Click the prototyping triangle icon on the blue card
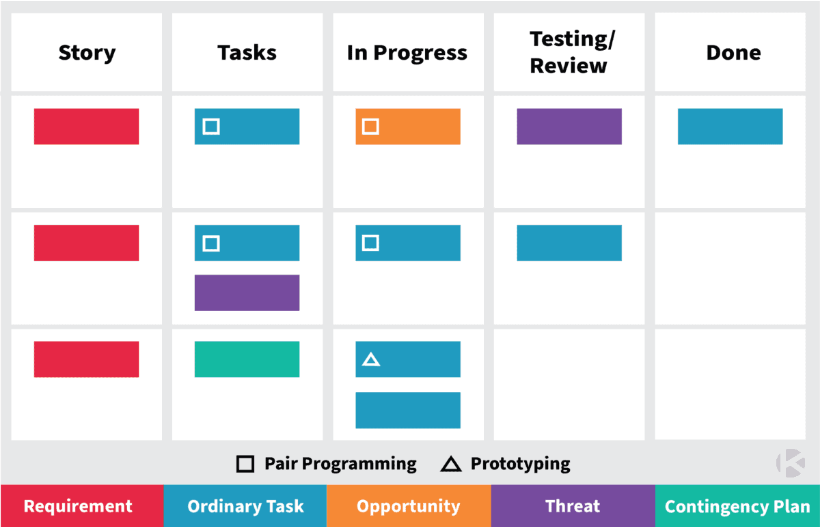This screenshot has height=527, width=820. point(371,359)
